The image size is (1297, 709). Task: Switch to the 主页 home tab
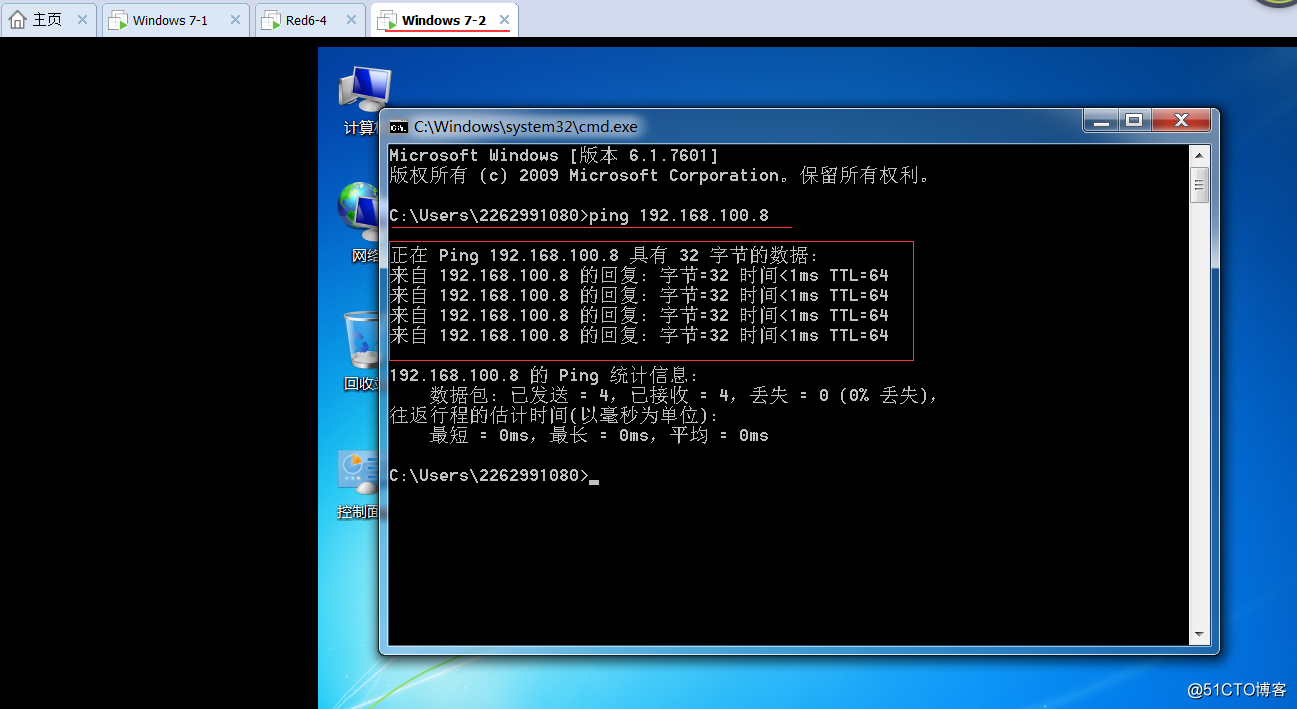pos(48,19)
